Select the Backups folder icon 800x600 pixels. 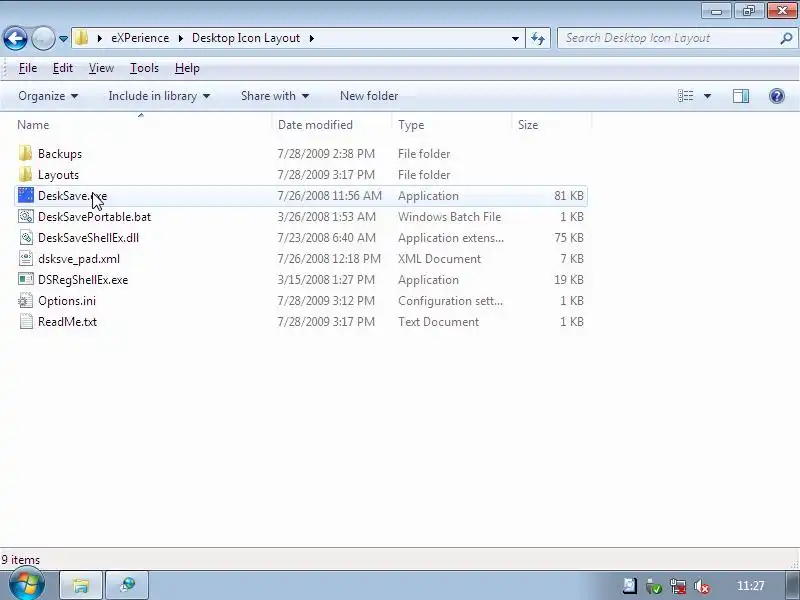(x=26, y=154)
